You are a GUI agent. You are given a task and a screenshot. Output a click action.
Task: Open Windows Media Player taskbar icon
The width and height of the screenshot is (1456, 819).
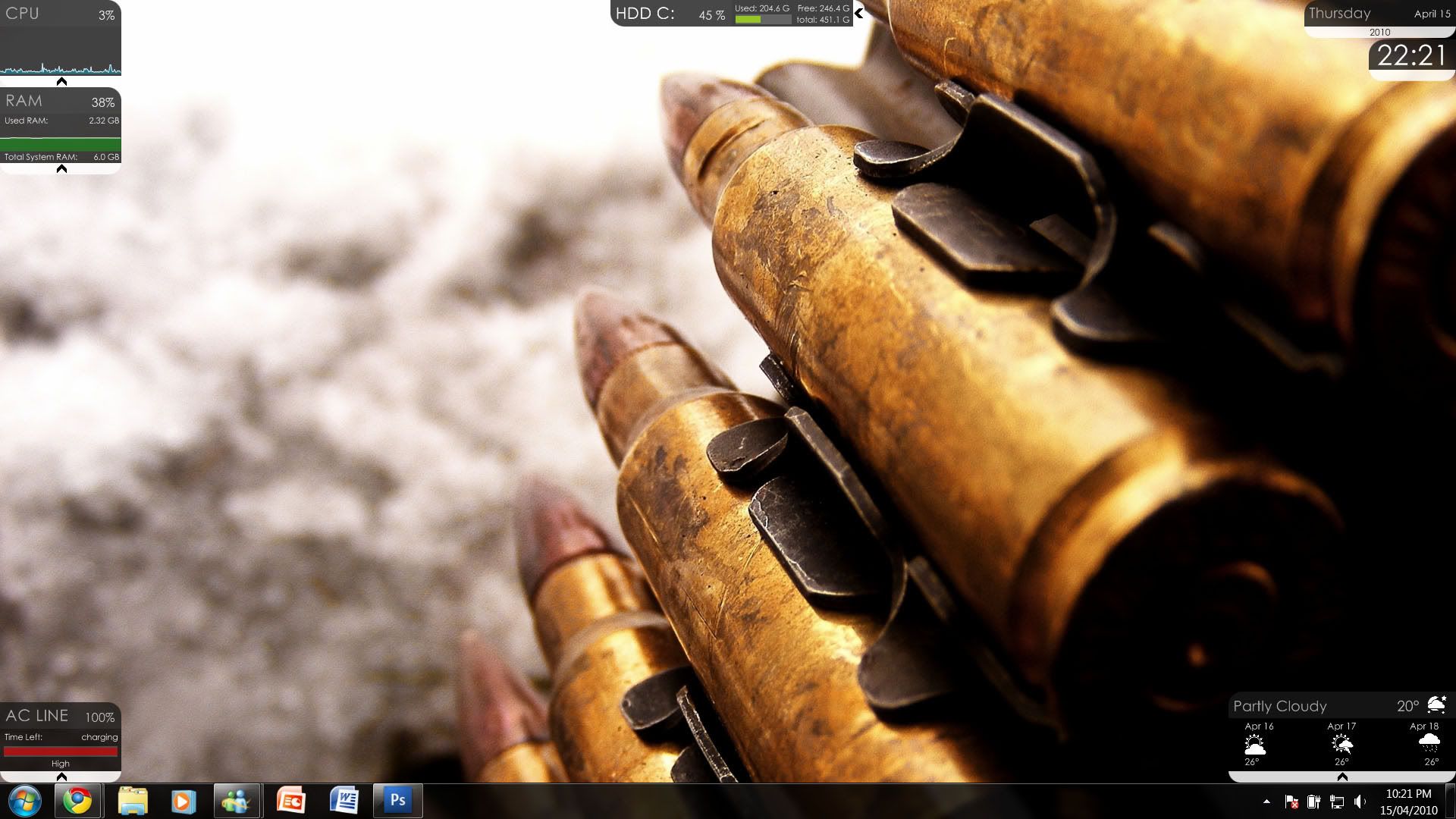[x=183, y=801]
